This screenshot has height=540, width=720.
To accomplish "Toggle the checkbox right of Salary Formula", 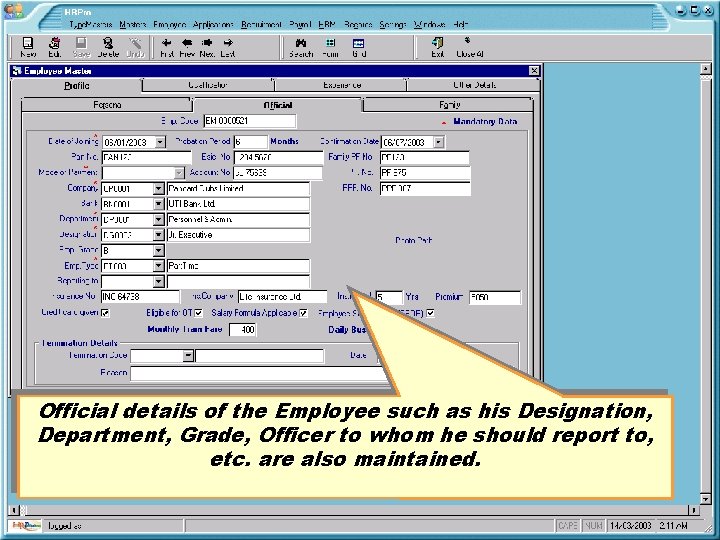I will coord(430,313).
